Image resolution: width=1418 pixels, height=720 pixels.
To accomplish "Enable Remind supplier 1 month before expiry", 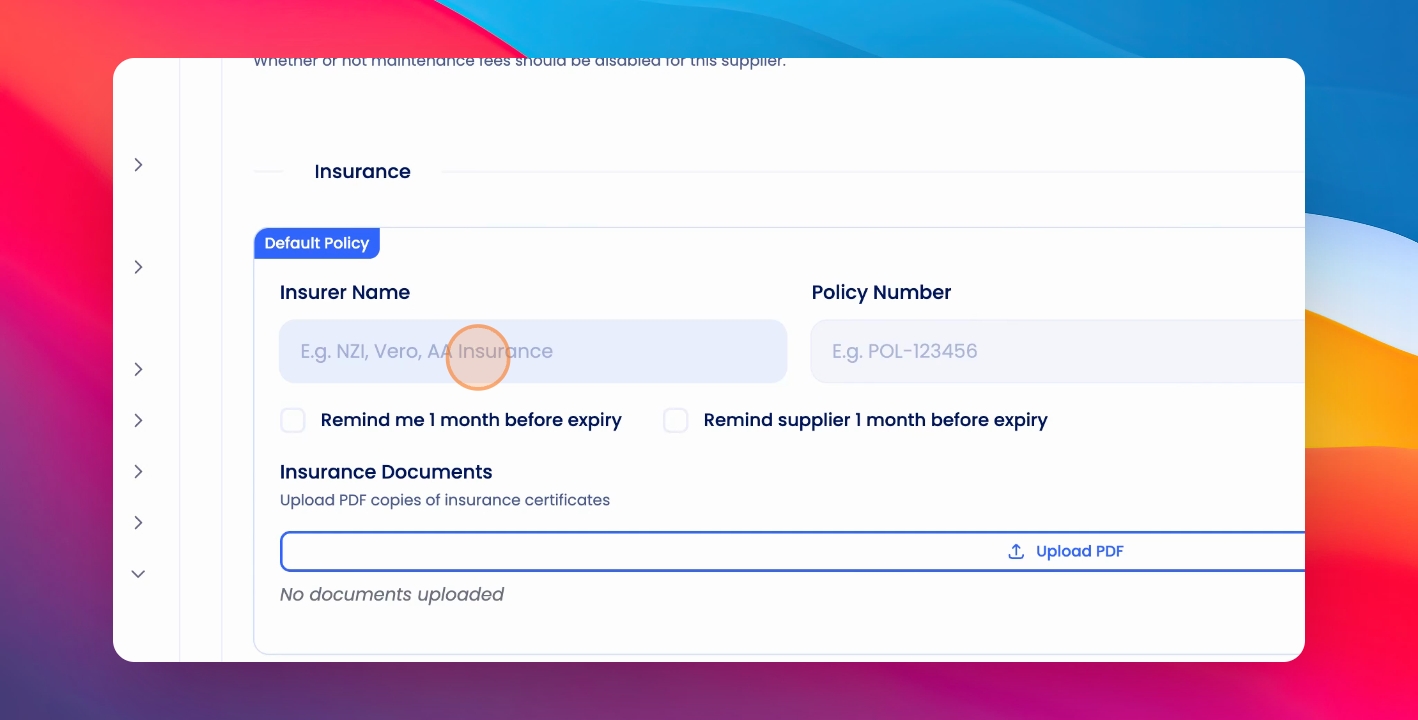I will point(676,420).
